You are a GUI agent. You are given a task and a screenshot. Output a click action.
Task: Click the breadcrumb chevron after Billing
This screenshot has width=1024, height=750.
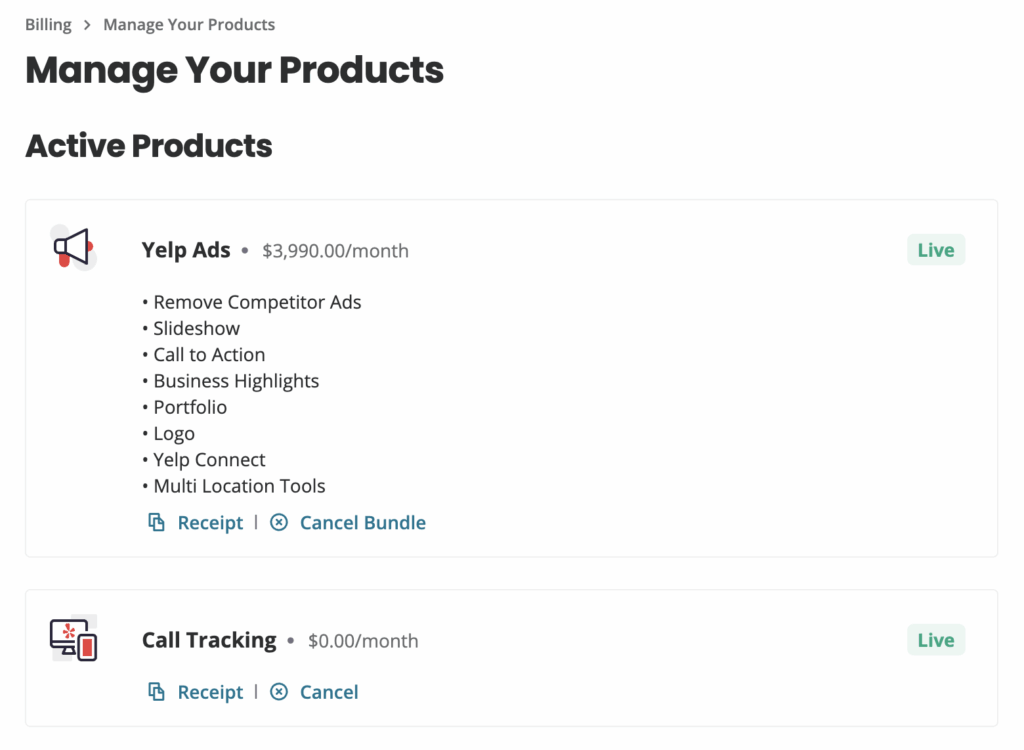pyautogui.click(x=88, y=25)
